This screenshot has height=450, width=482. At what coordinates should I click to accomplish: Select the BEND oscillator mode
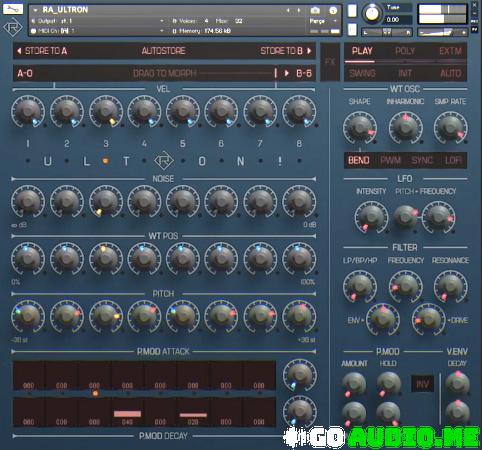click(x=359, y=160)
